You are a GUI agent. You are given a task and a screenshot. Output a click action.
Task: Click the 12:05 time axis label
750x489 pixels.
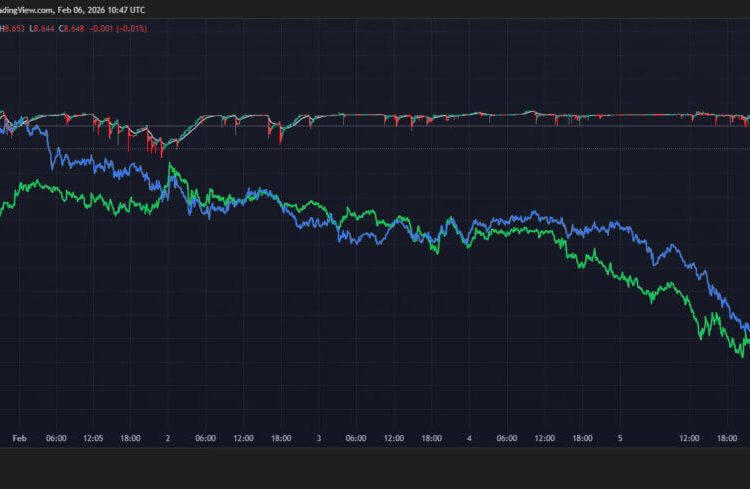point(93,438)
